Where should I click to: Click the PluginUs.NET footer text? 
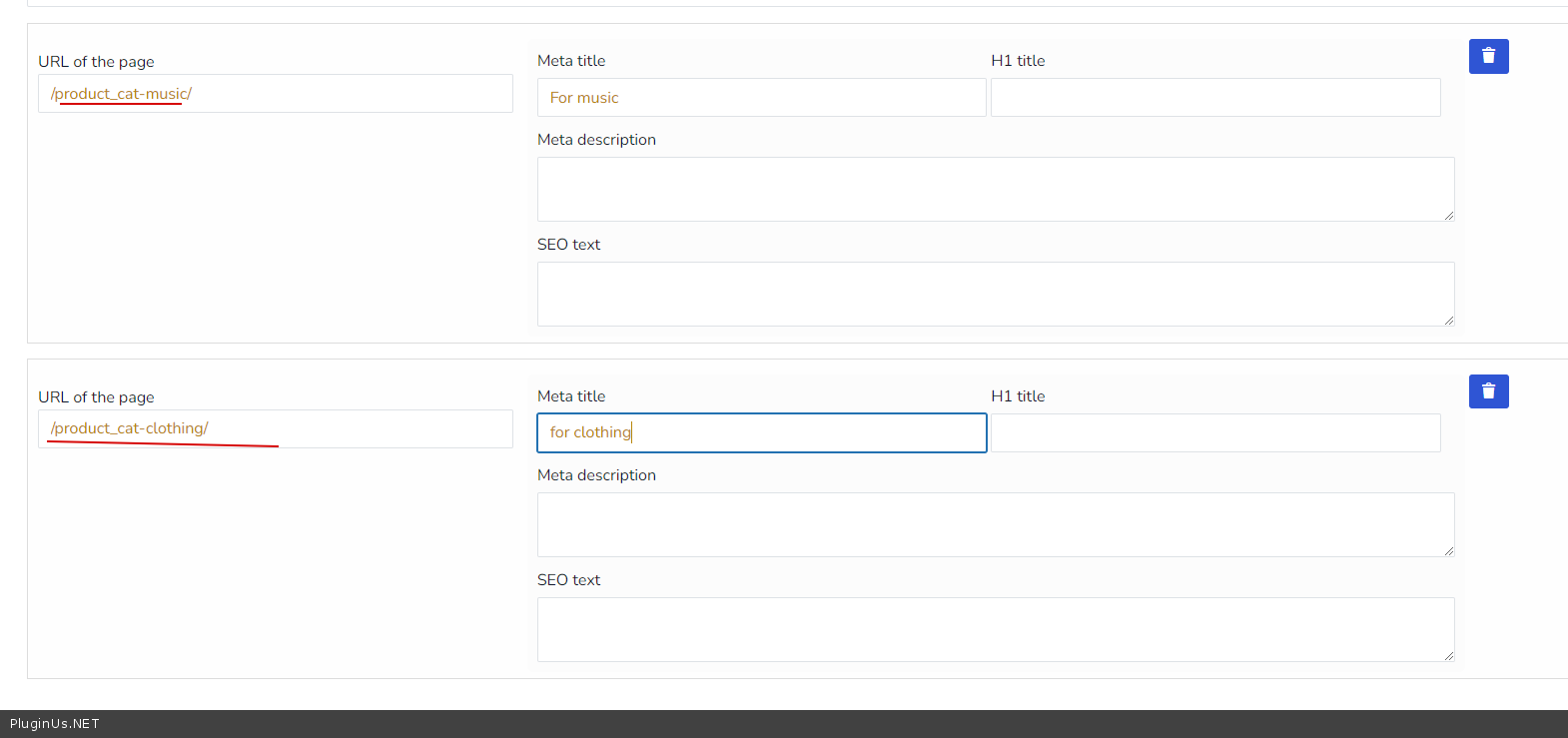[x=55, y=724]
